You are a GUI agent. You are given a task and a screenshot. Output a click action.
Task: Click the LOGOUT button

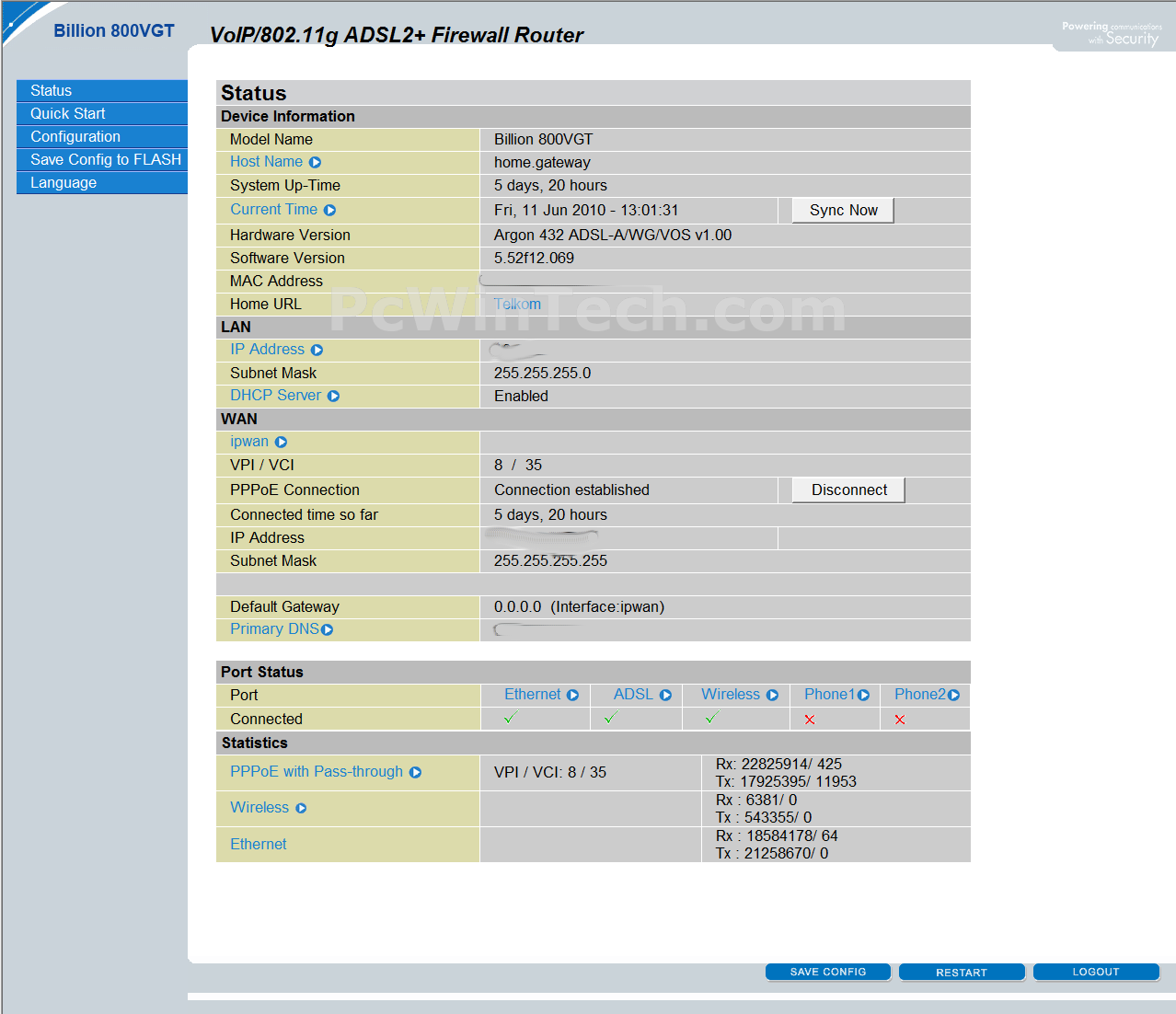(1095, 972)
